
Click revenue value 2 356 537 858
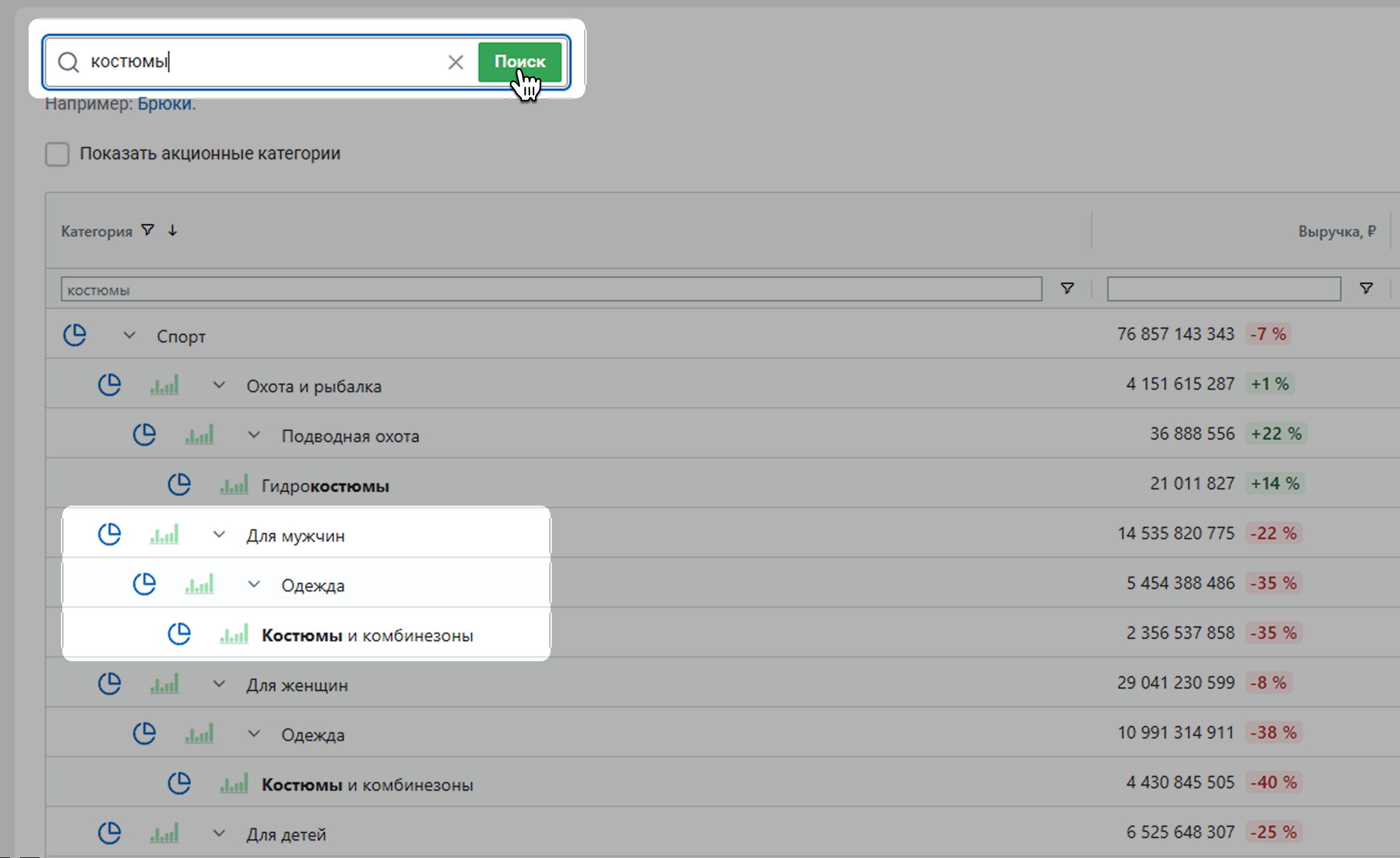click(x=1180, y=633)
